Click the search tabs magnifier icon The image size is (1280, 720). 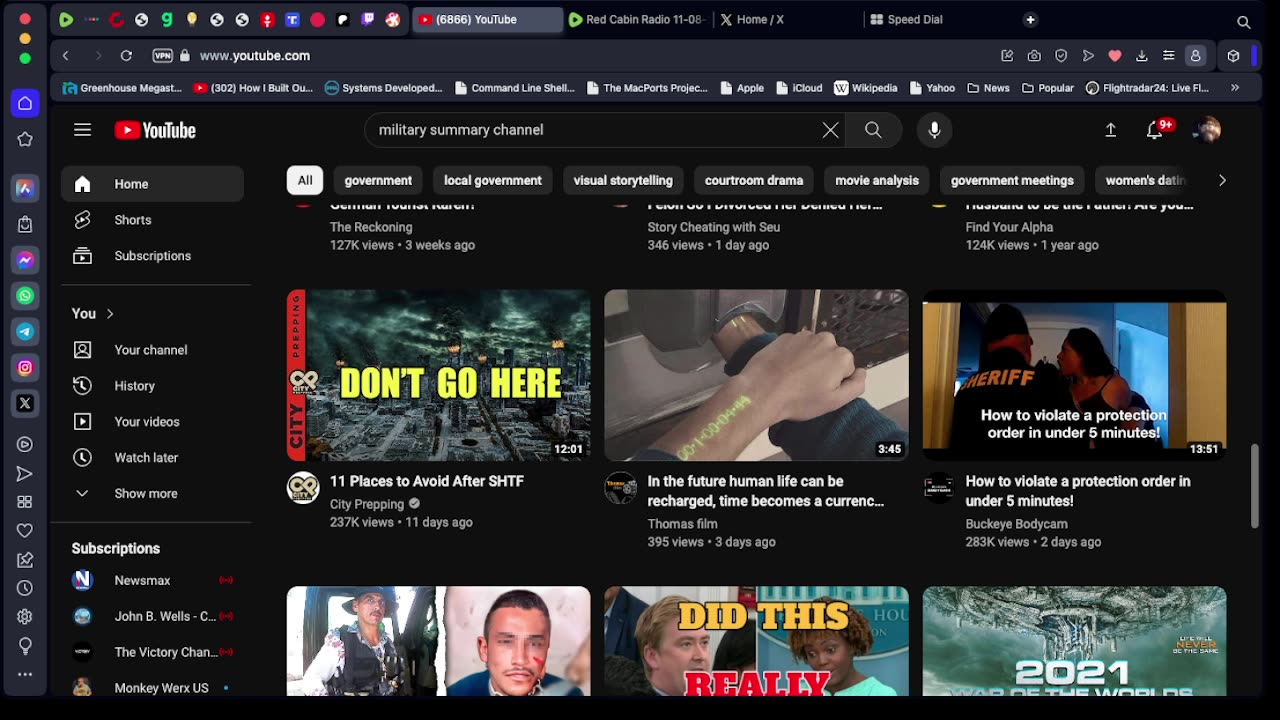click(x=1244, y=21)
